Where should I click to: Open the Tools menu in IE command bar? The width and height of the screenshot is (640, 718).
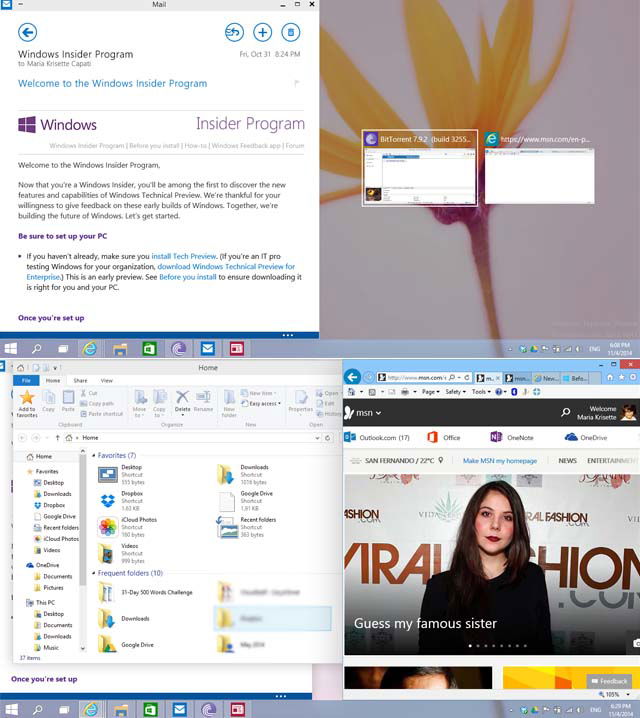point(481,392)
